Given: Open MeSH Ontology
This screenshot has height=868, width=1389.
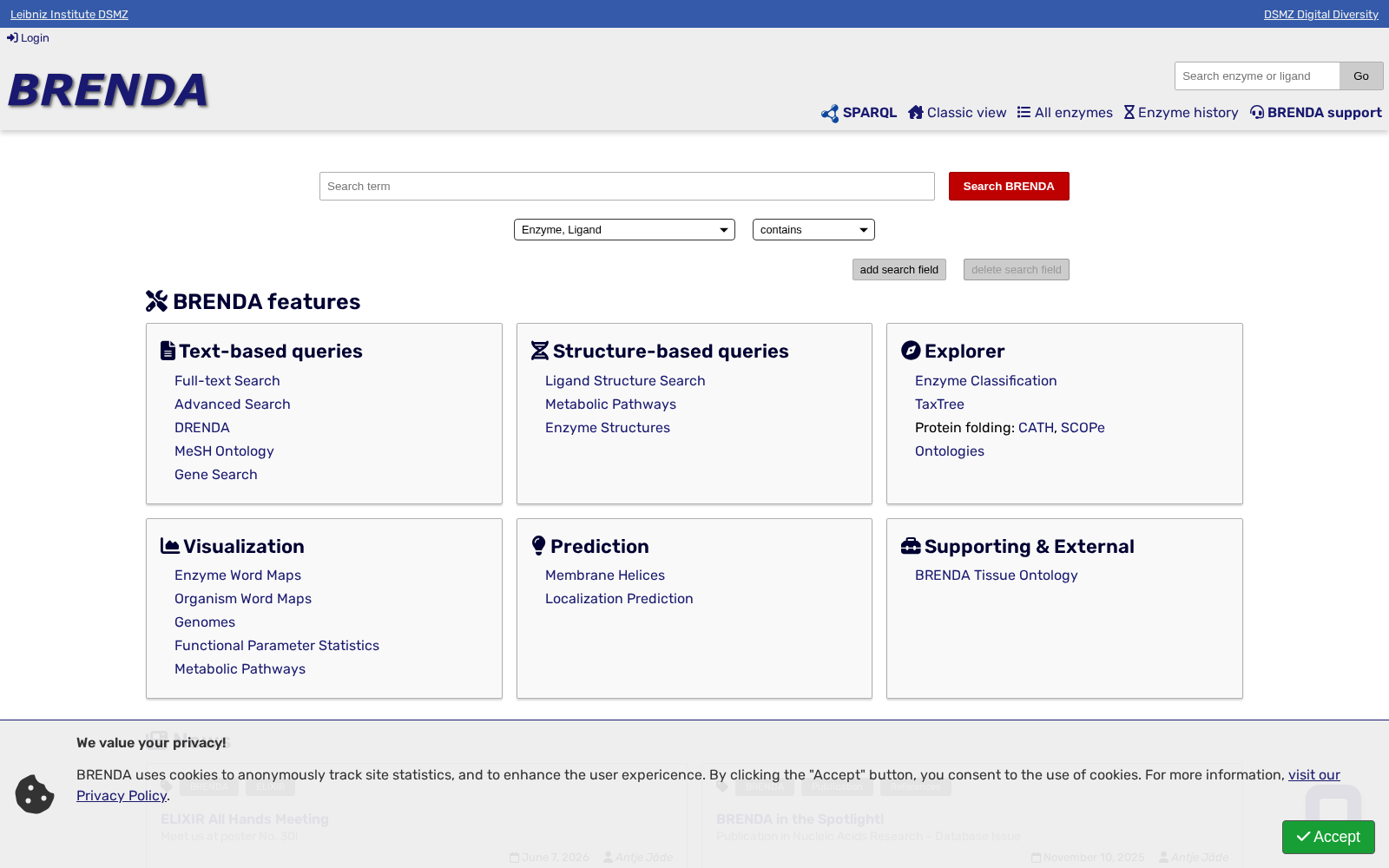Looking at the screenshot, I should pos(224,451).
